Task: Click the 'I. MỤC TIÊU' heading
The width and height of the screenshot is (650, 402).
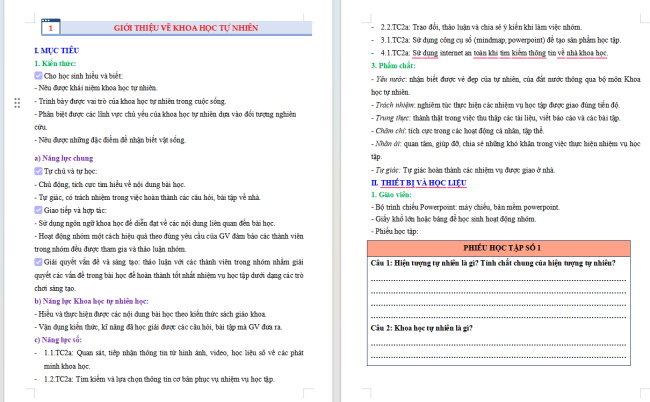Action: (57, 51)
